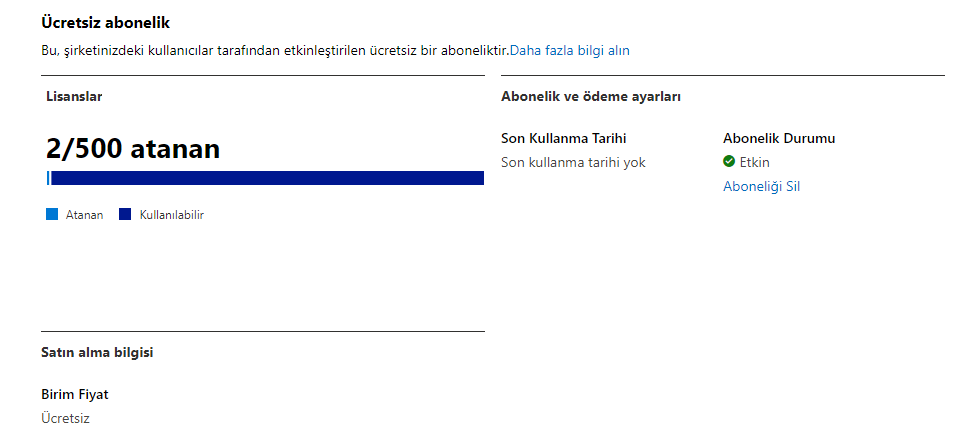
Task: Click the 'Kullanılabilir' legend label
Action: pyautogui.click(x=172, y=215)
